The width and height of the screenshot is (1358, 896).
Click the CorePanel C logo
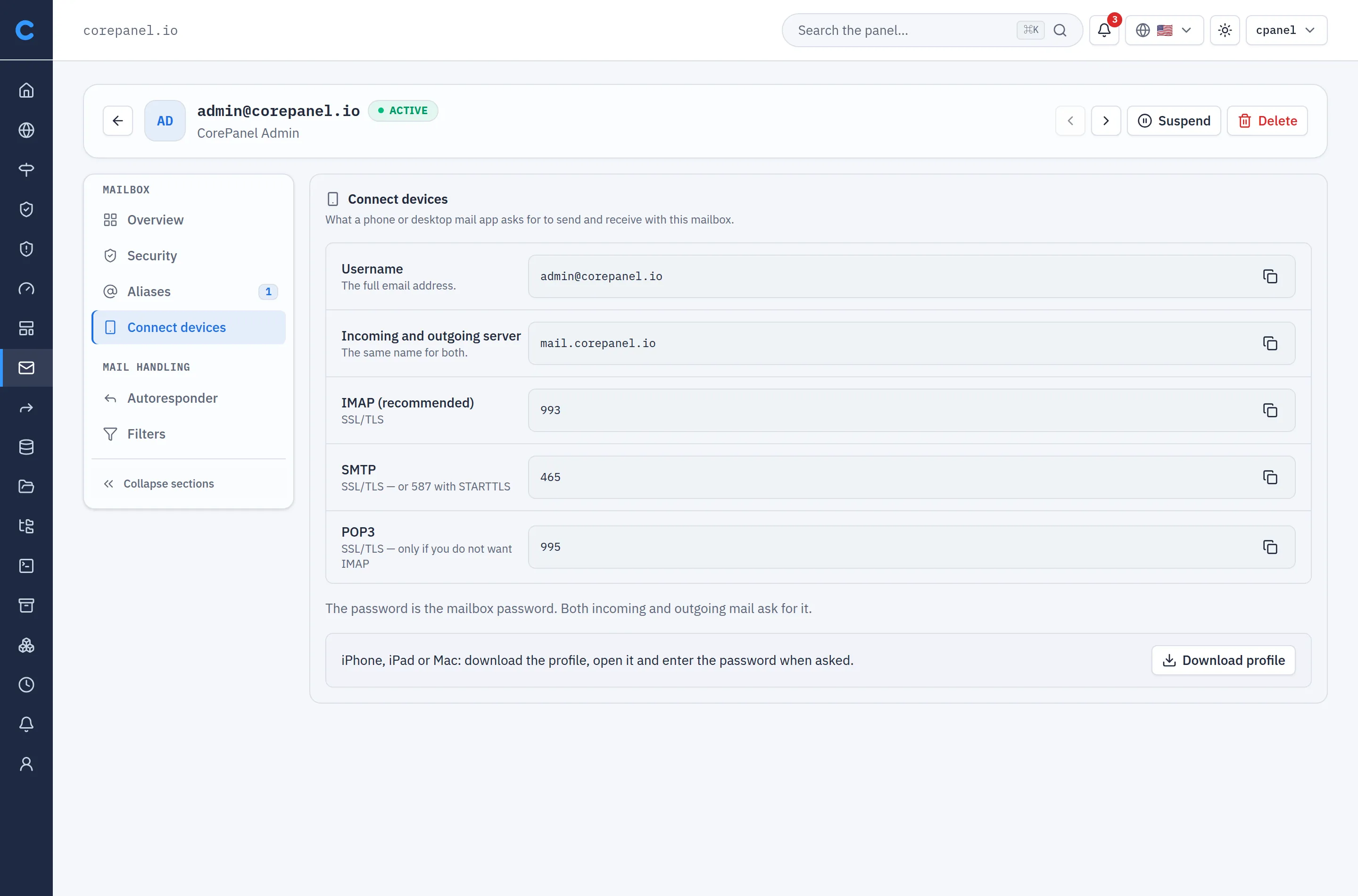pyautogui.click(x=25, y=30)
